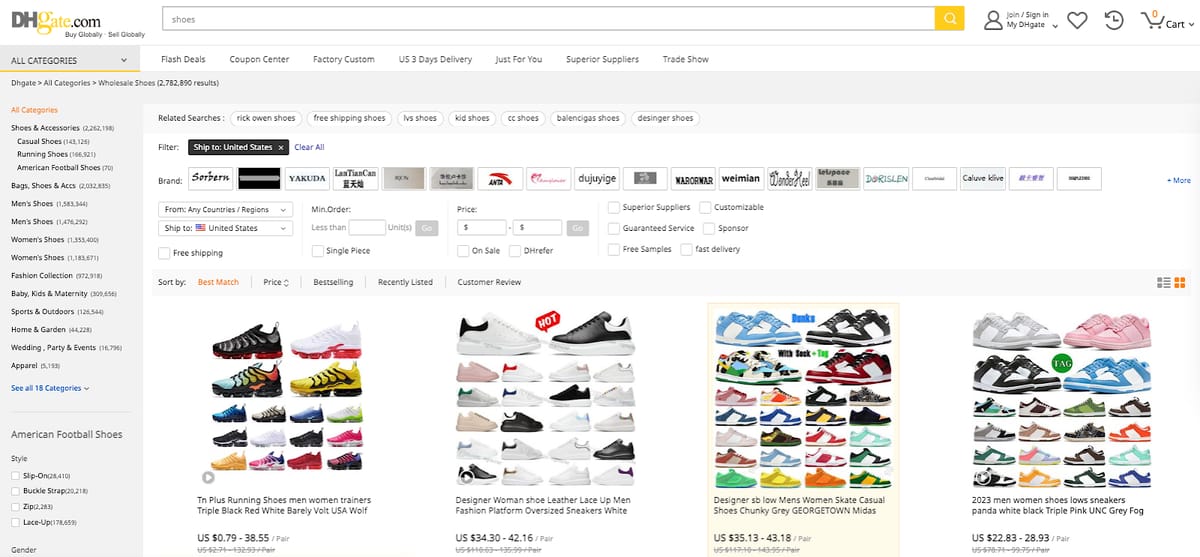Select the rick owen shoes related search
This screenshot has height=557, width=1200.
(x=265, y=118)
